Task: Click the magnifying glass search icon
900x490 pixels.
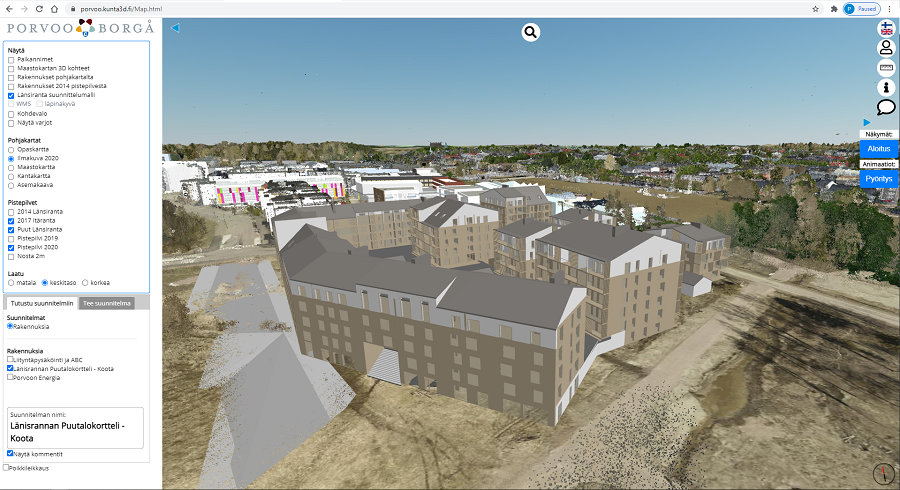Action: point(530,32)
